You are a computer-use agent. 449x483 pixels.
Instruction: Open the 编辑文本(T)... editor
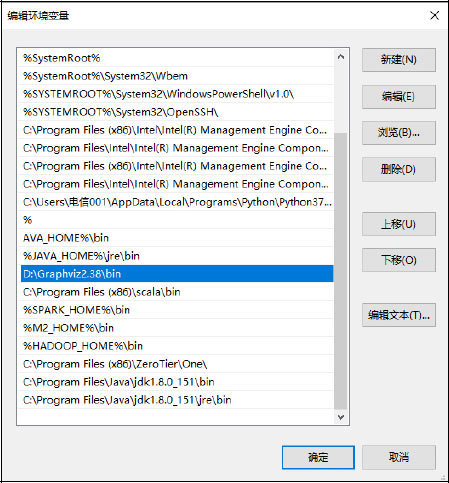pos(399,315)
